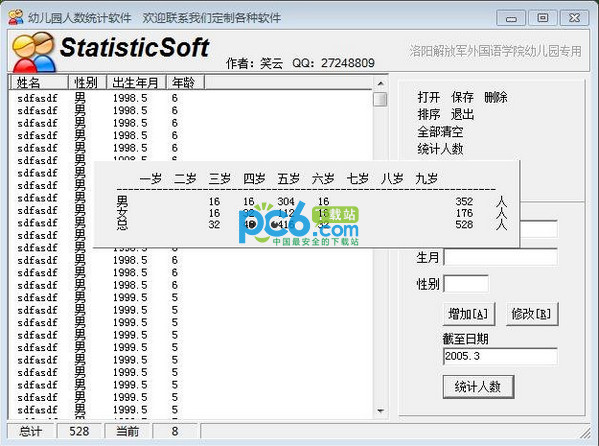Screen dimensions: 599x446
Task: Click the list scrollbar thumb
Action: point(380,99)
